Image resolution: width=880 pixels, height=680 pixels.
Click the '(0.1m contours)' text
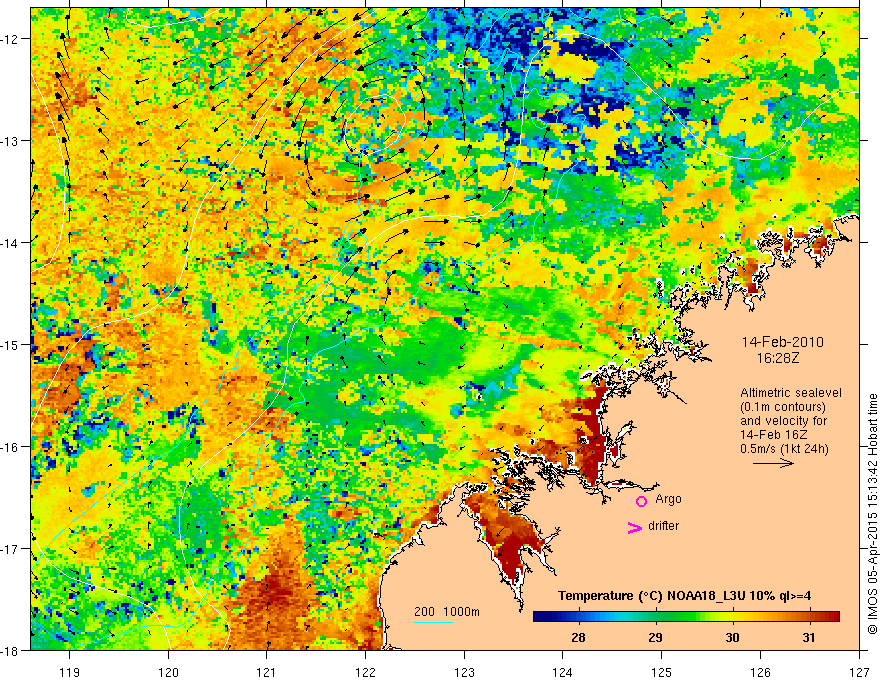coord(782,407)
